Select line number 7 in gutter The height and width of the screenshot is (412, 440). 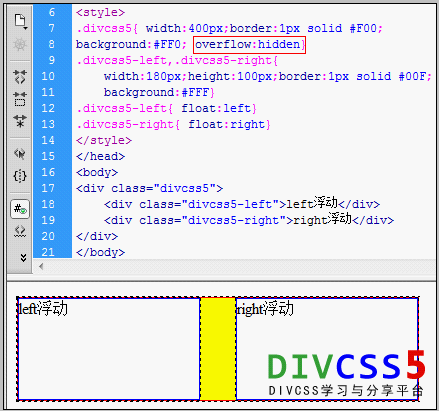pyautogui.click(x=52, y=28)
